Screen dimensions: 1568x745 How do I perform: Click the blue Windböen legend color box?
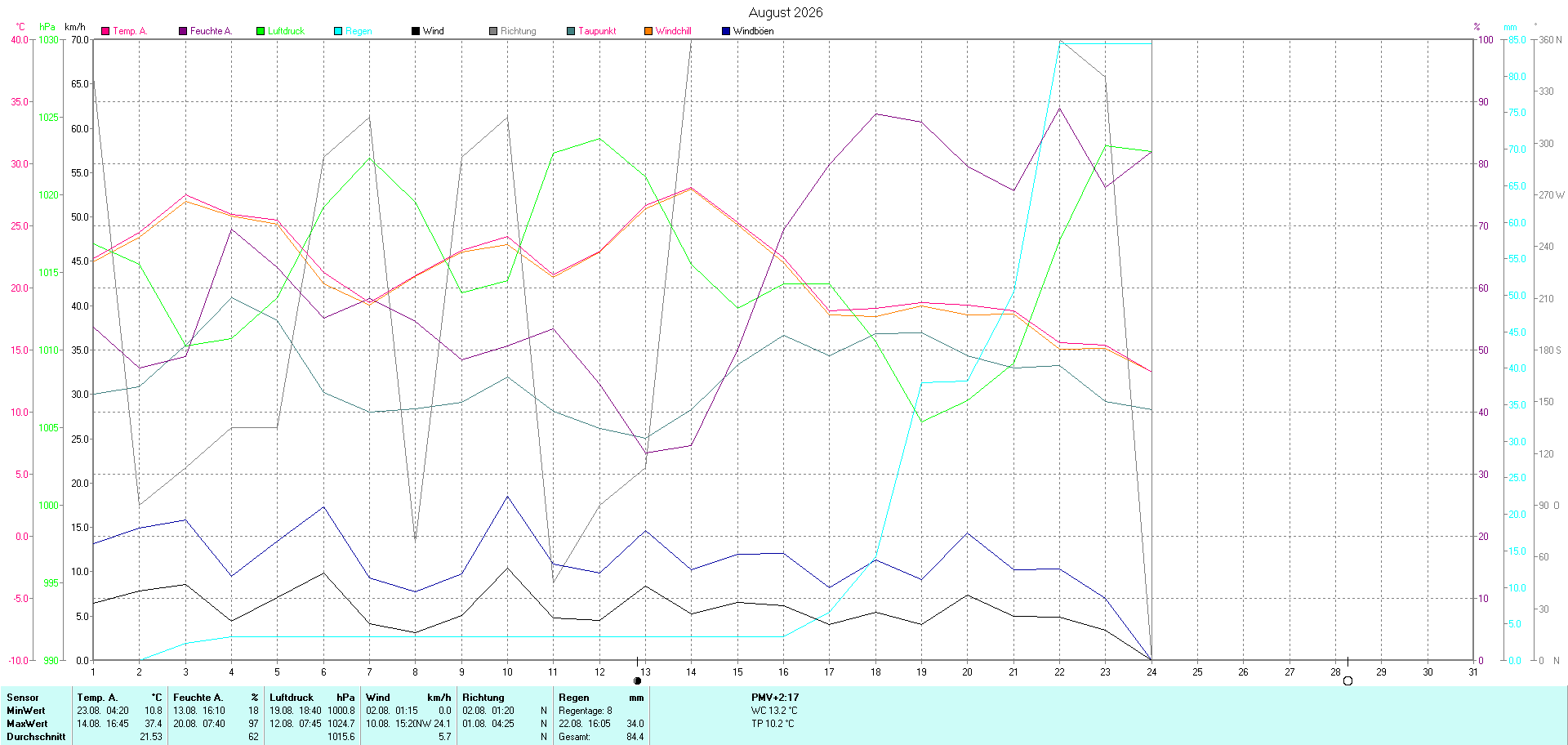point(726,31)
